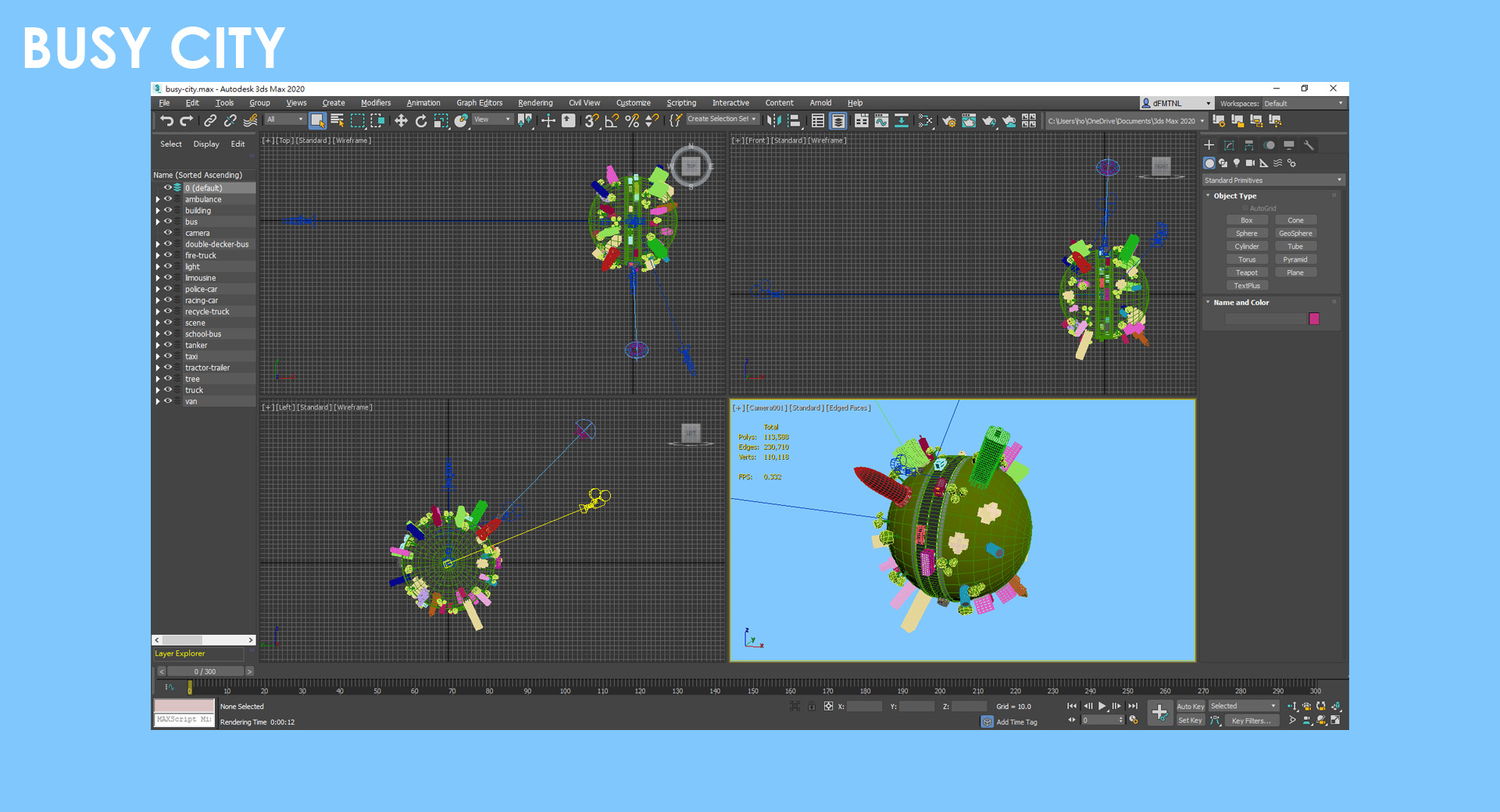
Task: Create a Teapot primitive
Action: [1246, 272]
